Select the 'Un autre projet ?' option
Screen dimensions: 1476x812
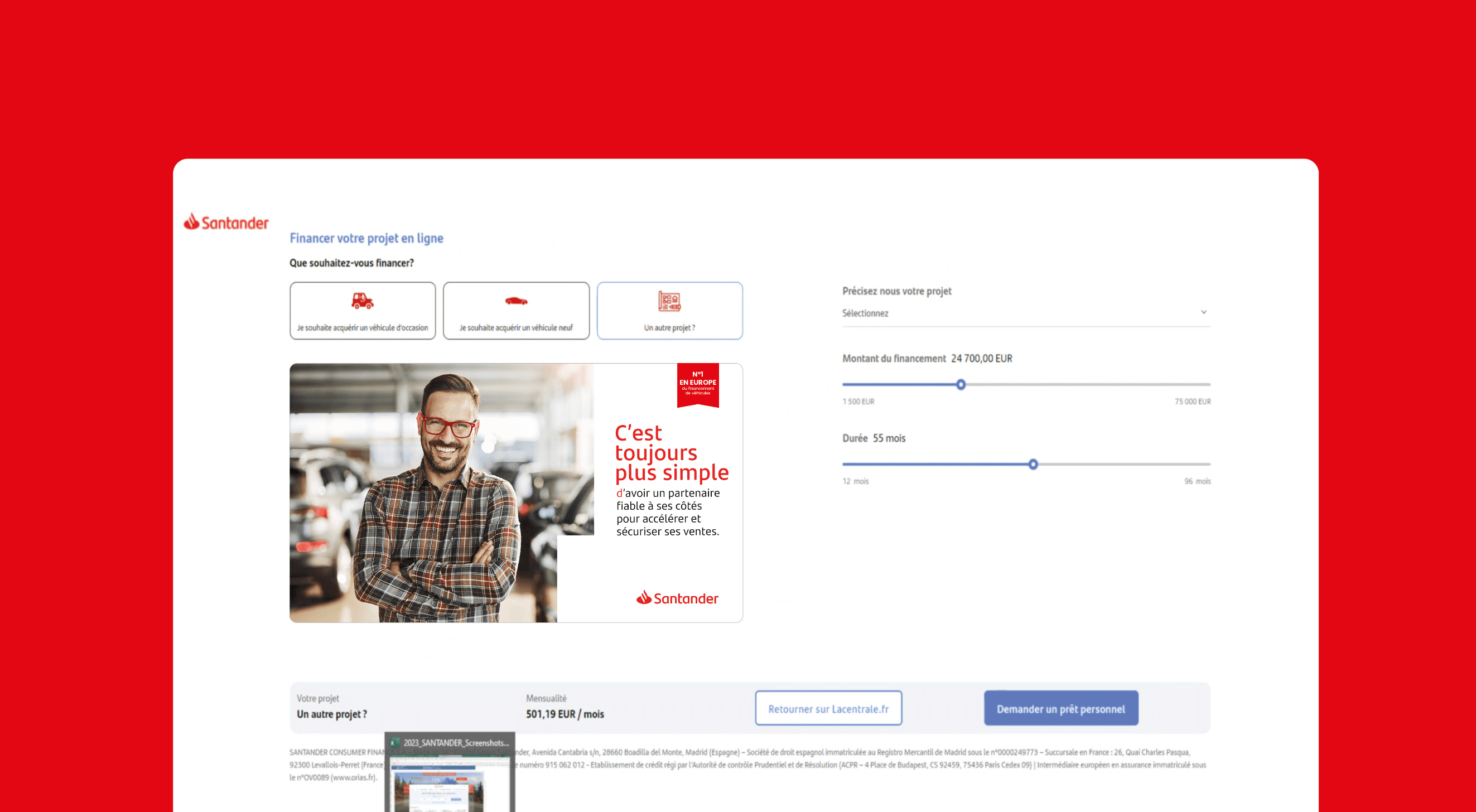coord(669,327)
